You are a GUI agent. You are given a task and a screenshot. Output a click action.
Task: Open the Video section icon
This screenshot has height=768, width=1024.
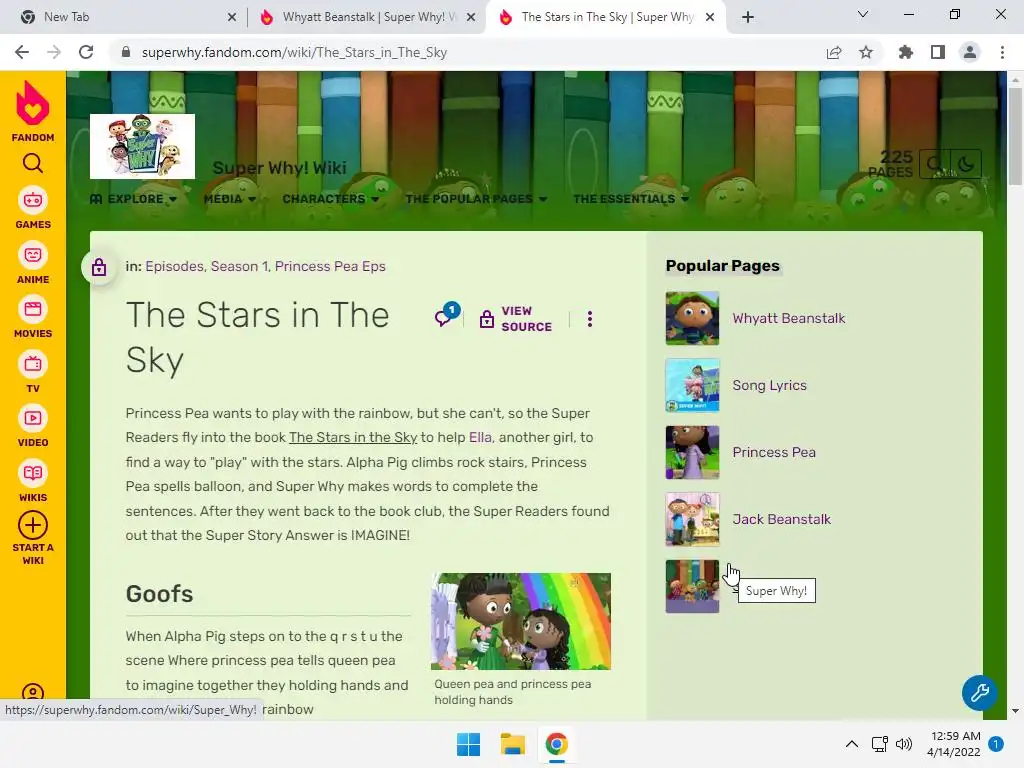tap(33, 418)
